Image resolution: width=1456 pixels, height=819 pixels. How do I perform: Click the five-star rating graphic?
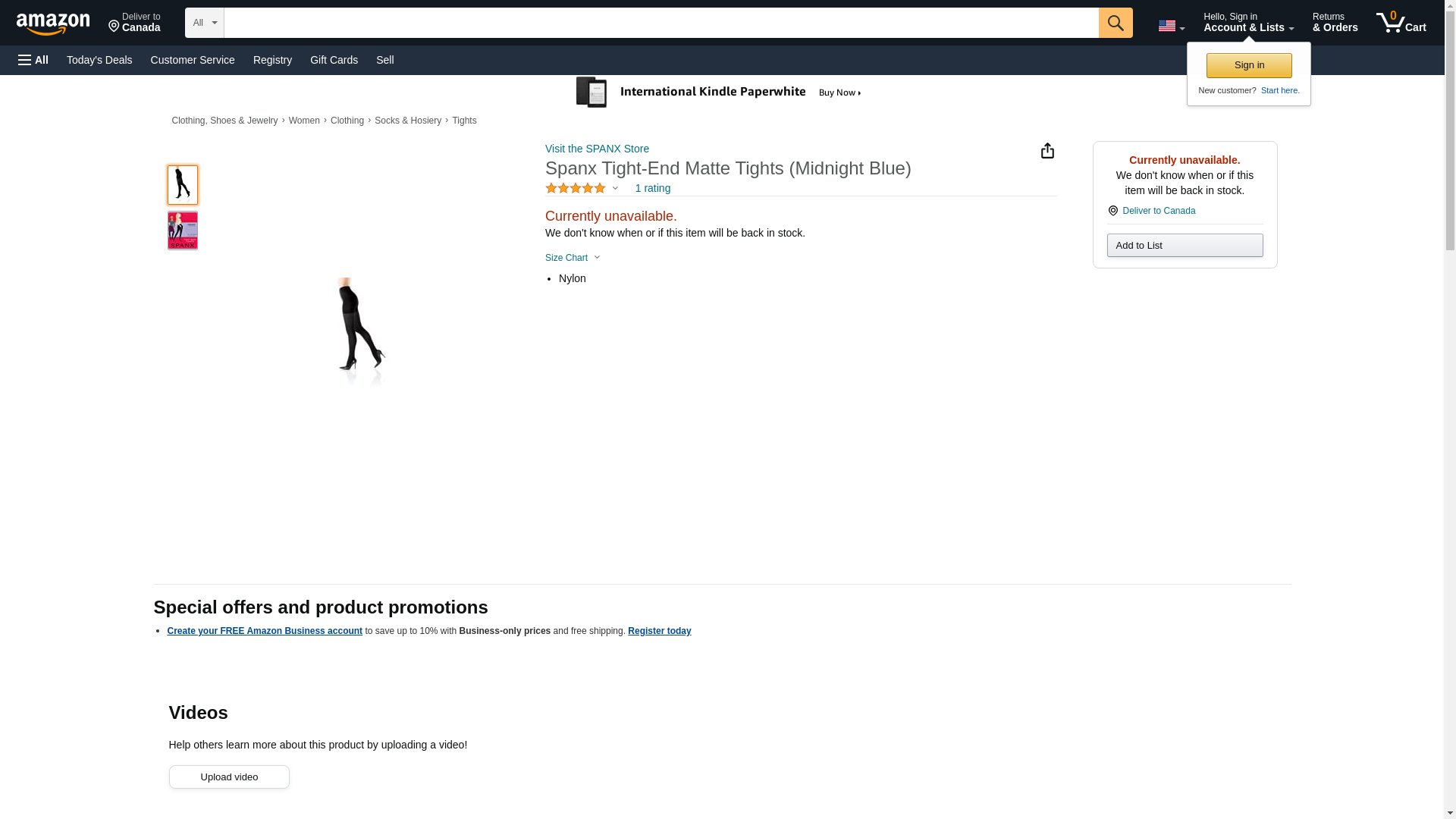(576, 188)
